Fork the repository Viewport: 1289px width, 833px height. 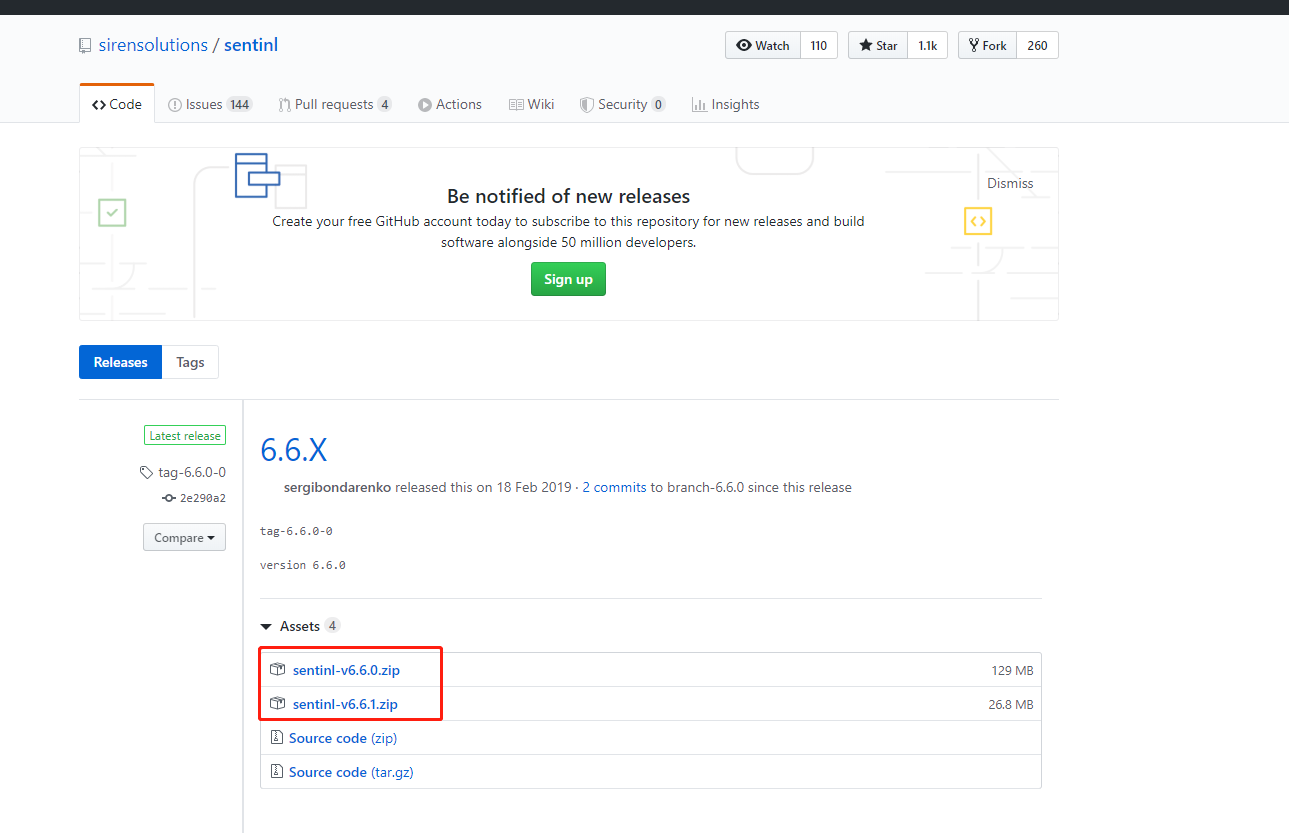coord(987,45)
